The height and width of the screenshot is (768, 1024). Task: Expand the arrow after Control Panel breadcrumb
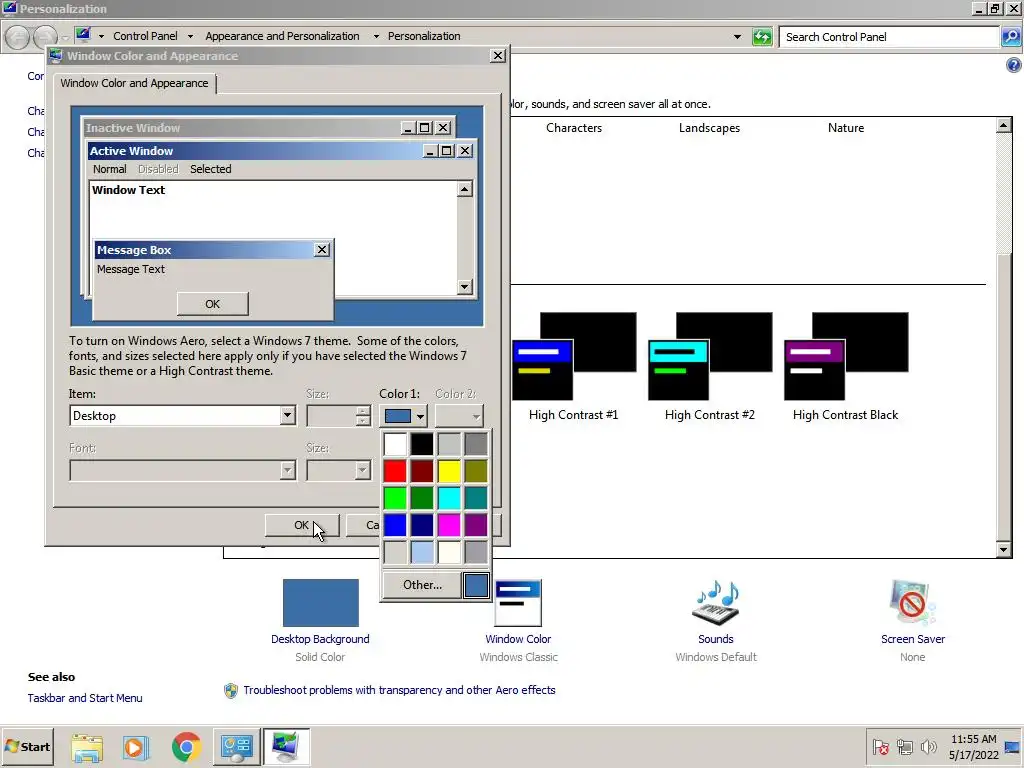(x=190, y=37)
